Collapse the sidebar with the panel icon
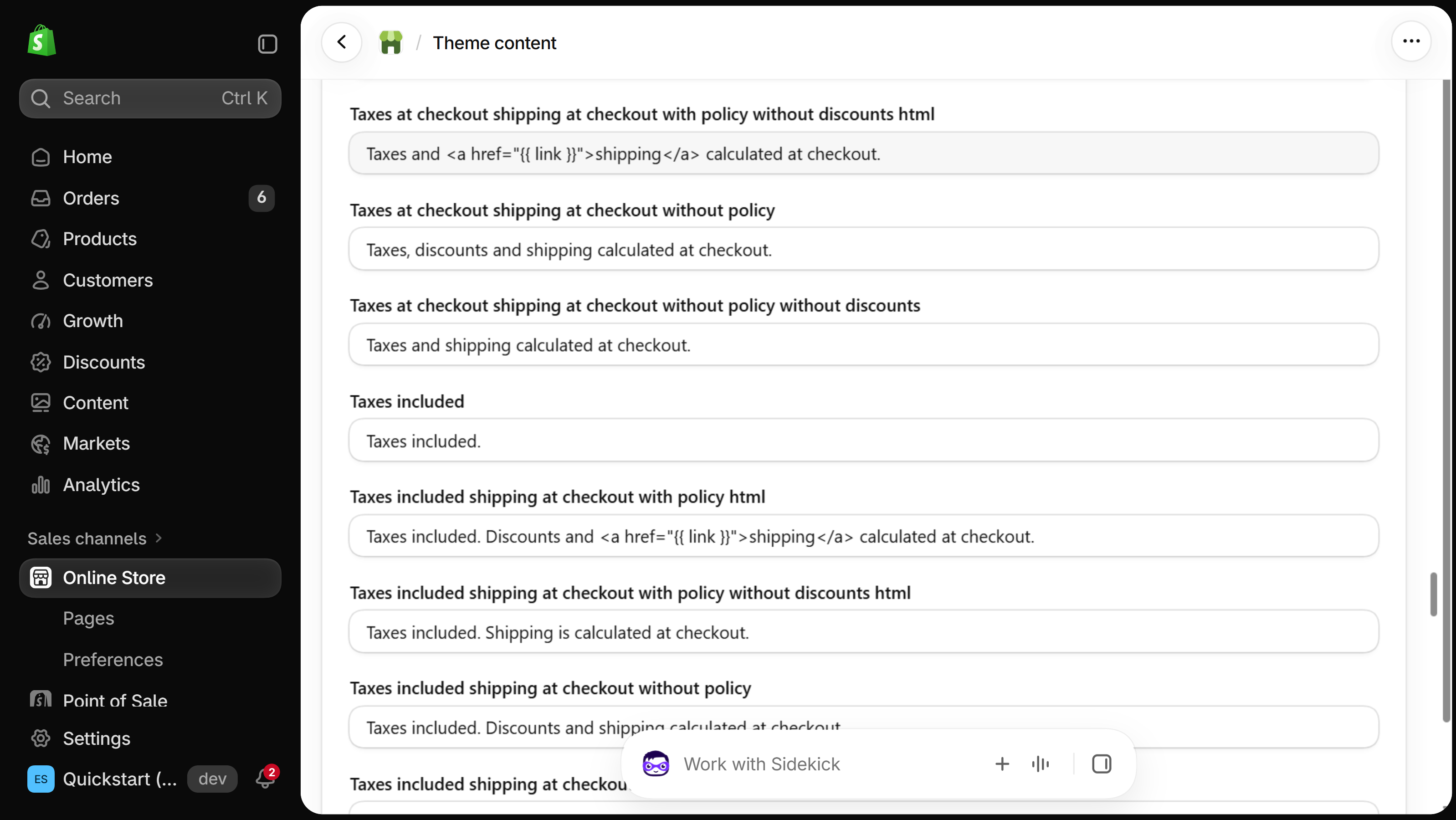1456x820 pixels. coord(267,44)
